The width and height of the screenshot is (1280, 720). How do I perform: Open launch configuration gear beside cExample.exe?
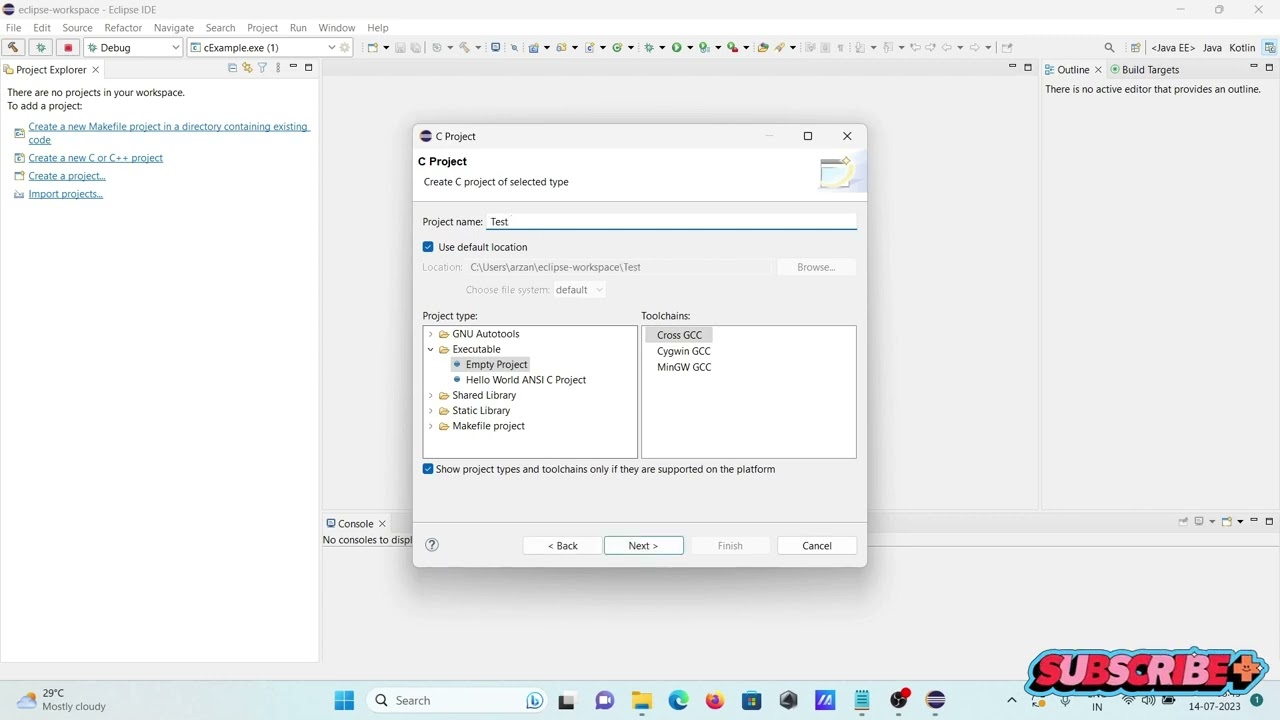click(345, 47)
